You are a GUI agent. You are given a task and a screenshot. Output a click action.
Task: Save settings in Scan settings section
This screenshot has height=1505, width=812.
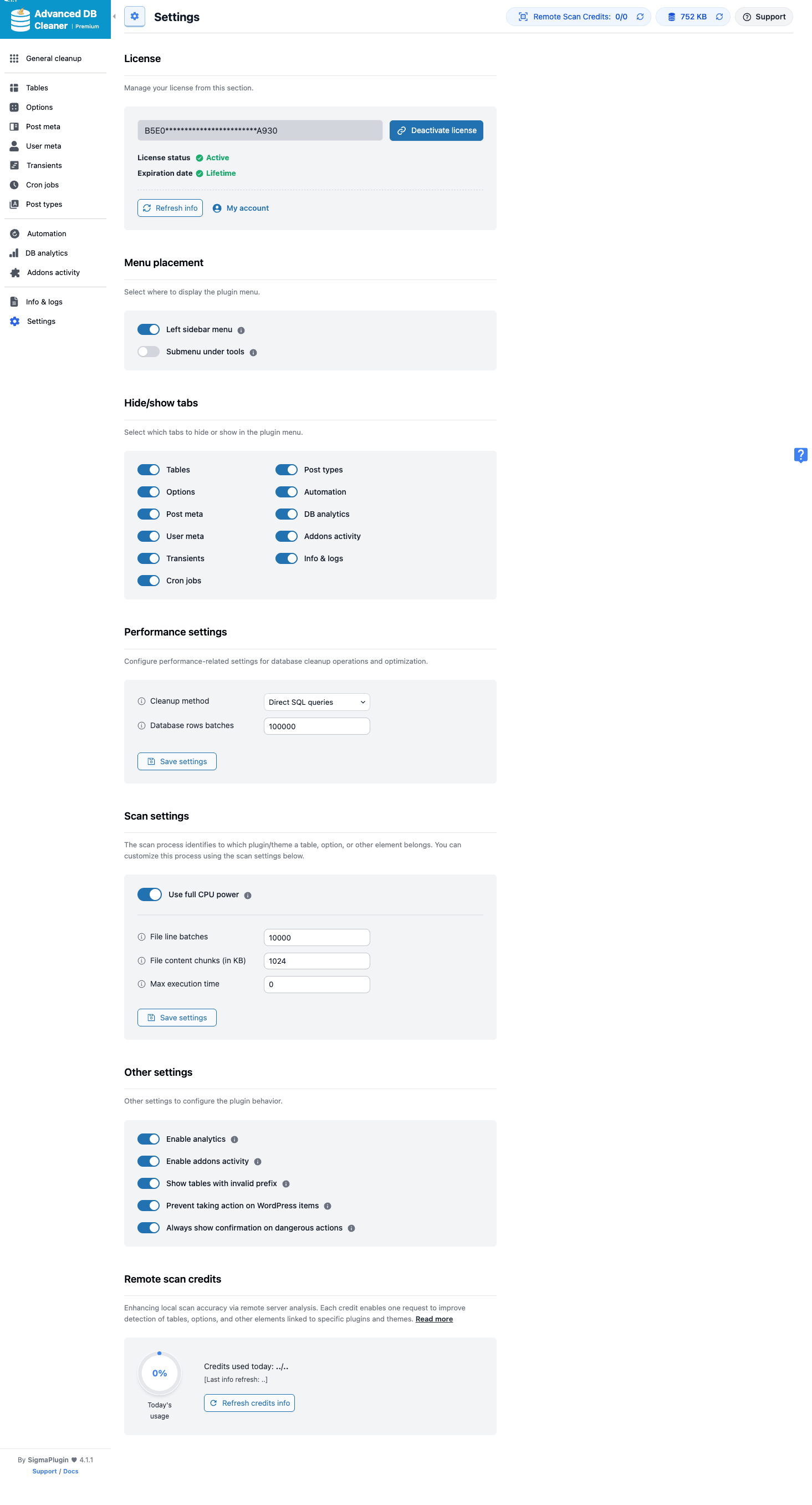(x=177, y=1018)
